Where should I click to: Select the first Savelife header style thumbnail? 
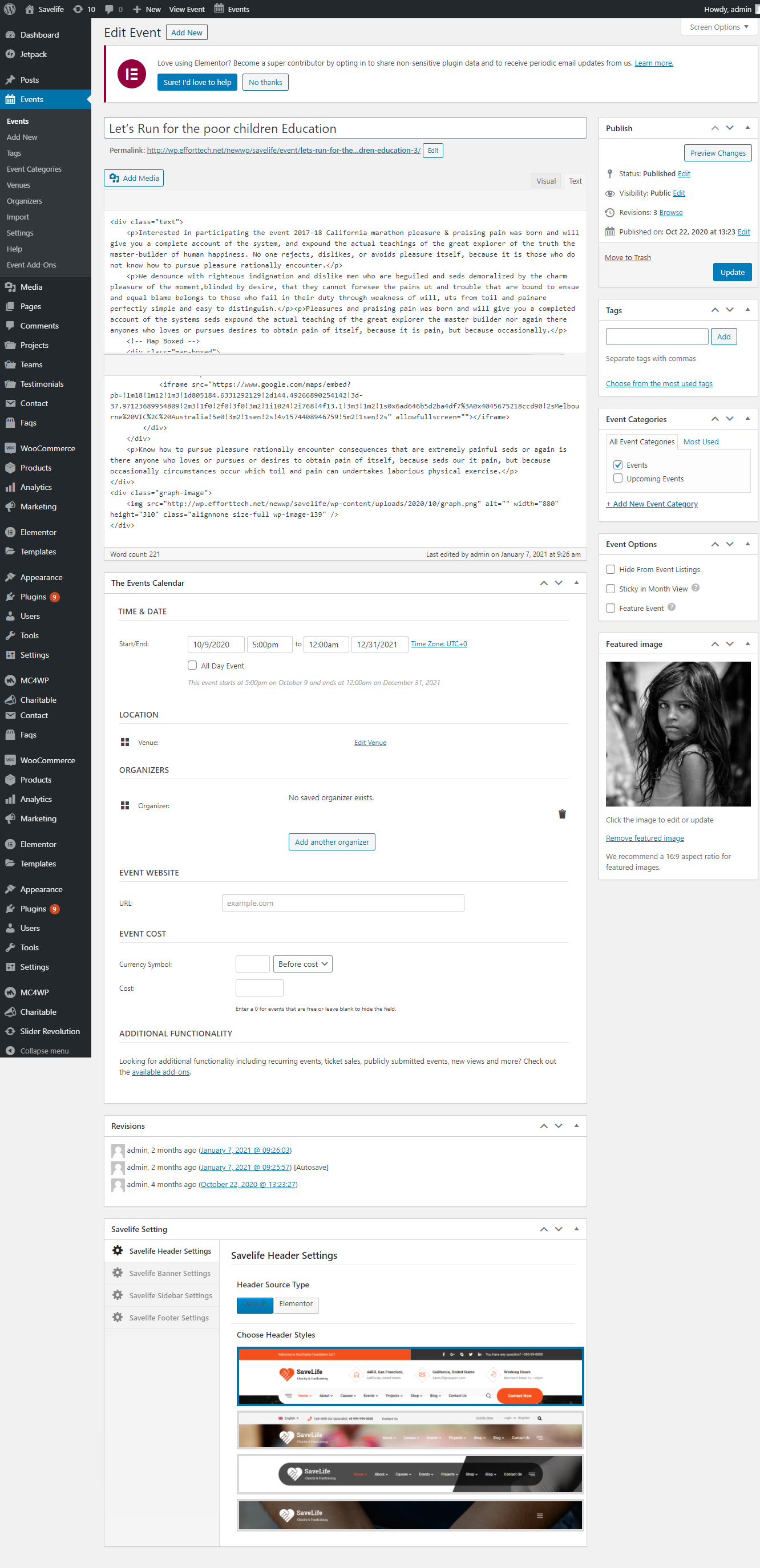(410, 1375)
